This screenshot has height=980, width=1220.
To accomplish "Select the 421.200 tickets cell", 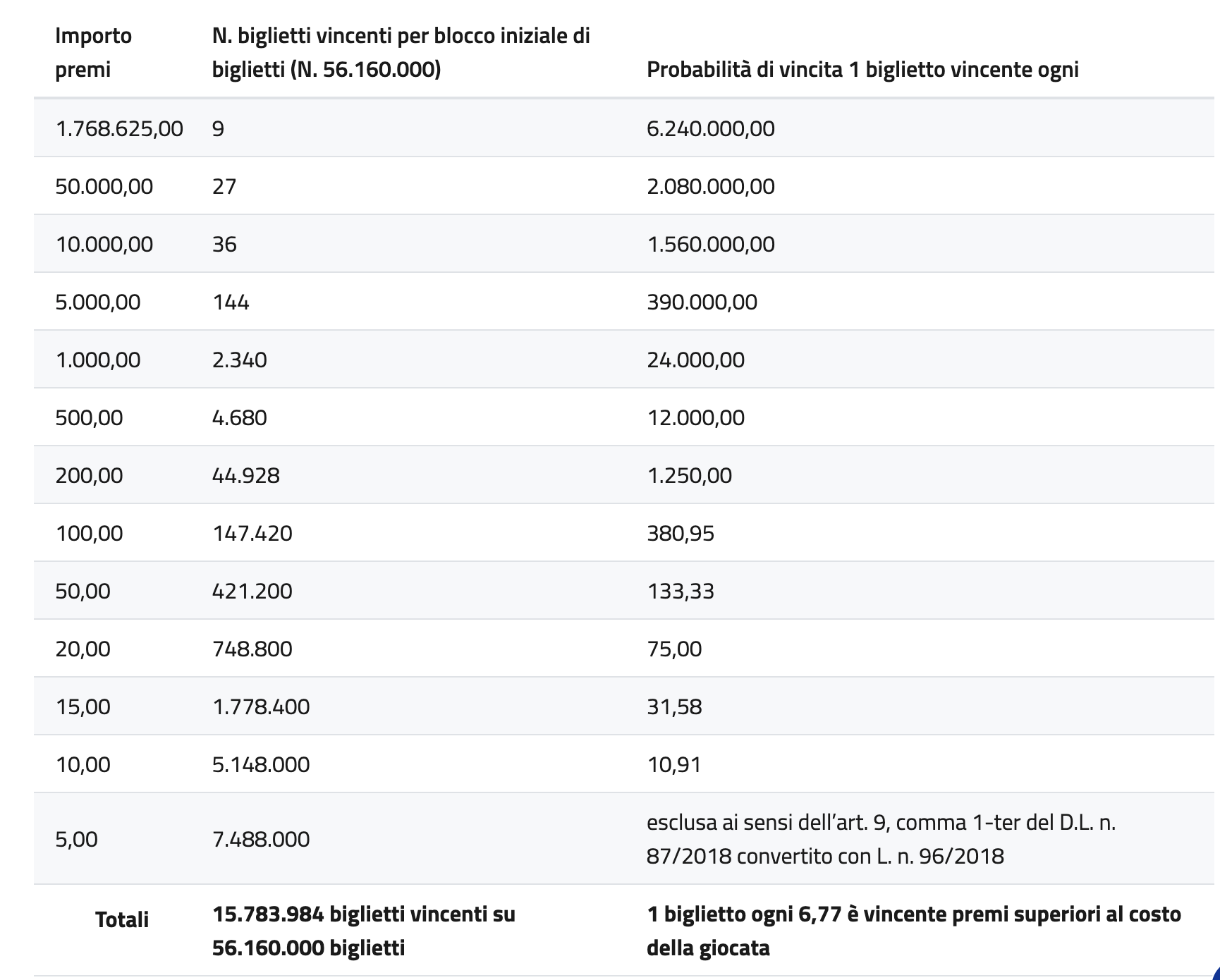I will [252, 591].
